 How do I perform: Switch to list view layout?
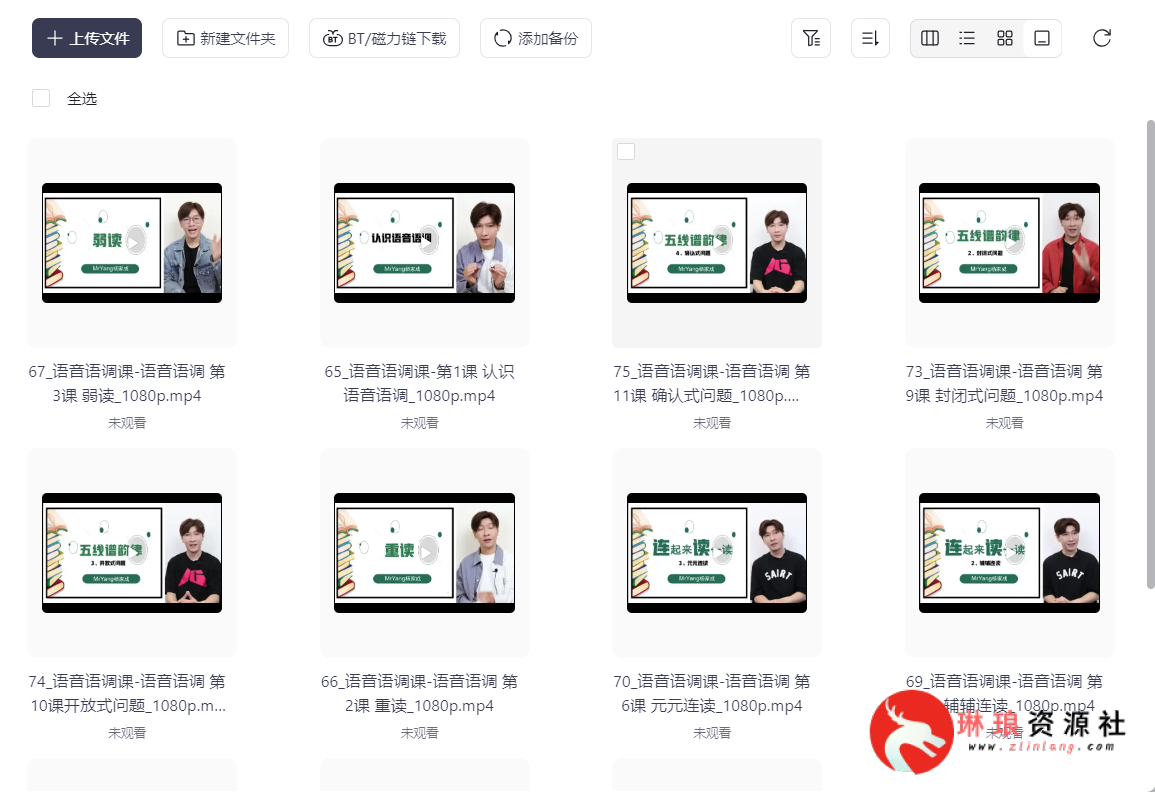point(967,38)
